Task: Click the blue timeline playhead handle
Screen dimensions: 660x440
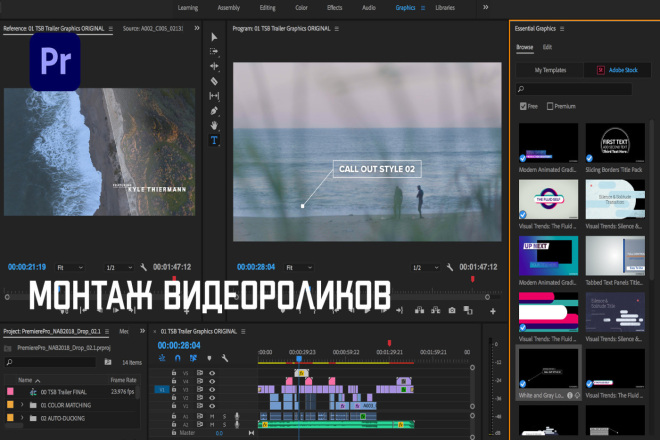Action: point(299,359)
